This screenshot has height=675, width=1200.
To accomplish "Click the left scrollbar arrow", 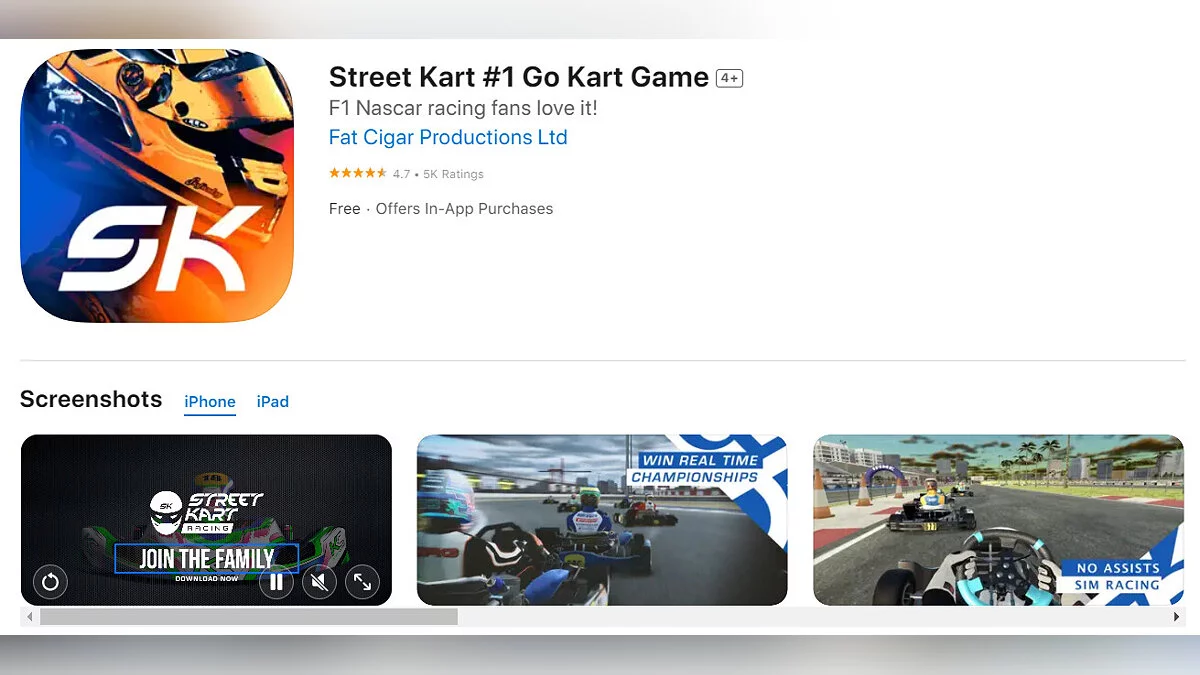I will [x=29, y=617].
